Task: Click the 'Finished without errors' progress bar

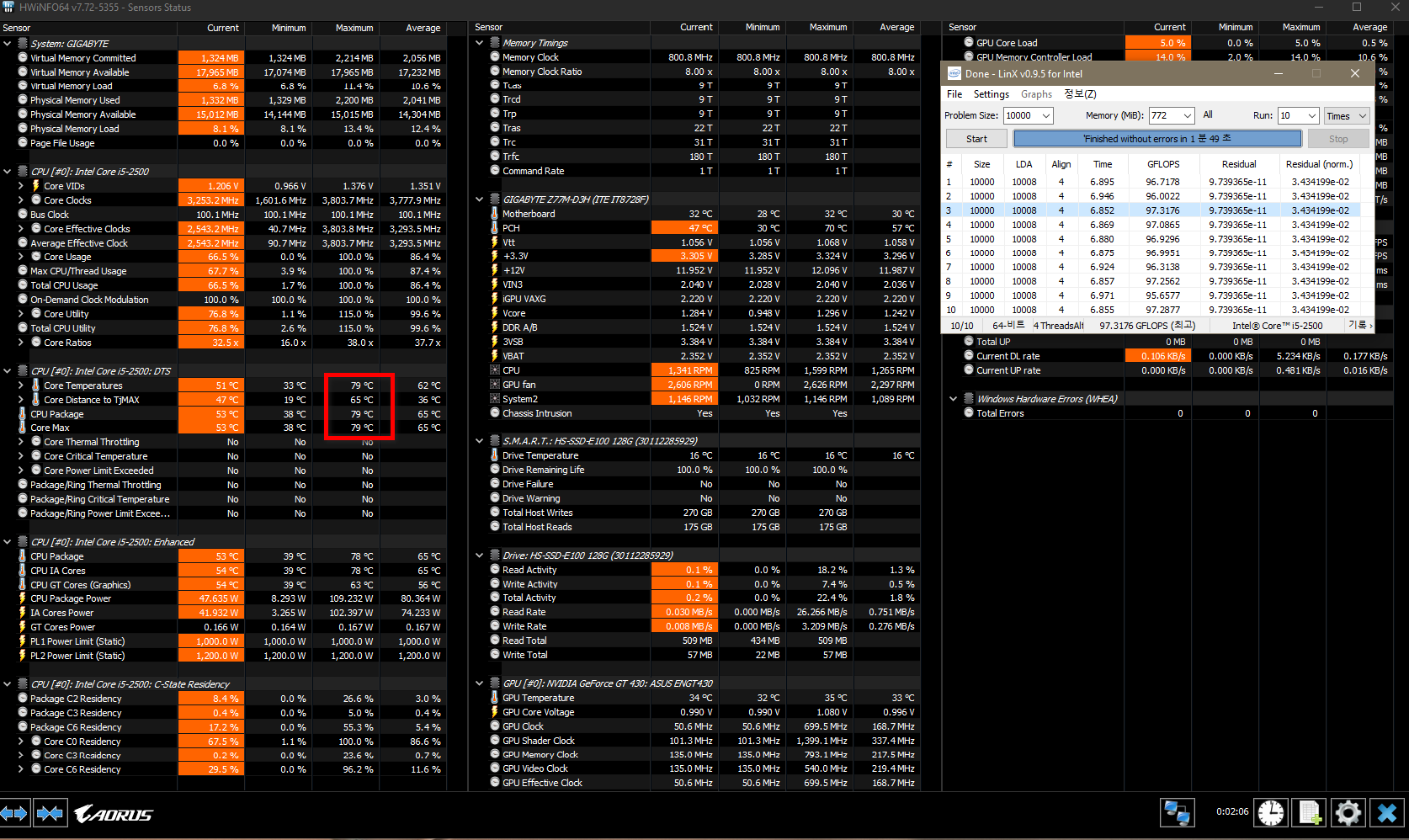Action: tap(1157, 139)
